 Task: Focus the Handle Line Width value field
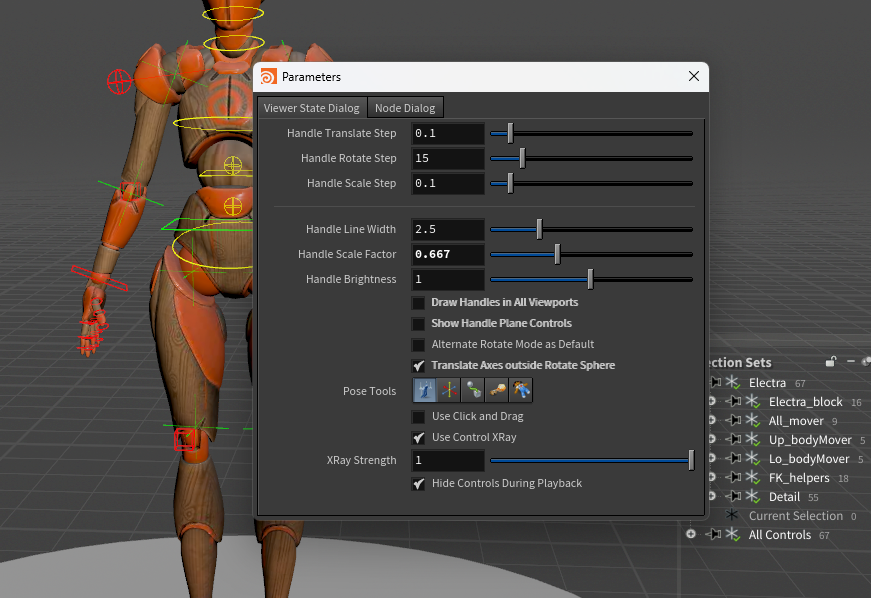pos(448,229)
